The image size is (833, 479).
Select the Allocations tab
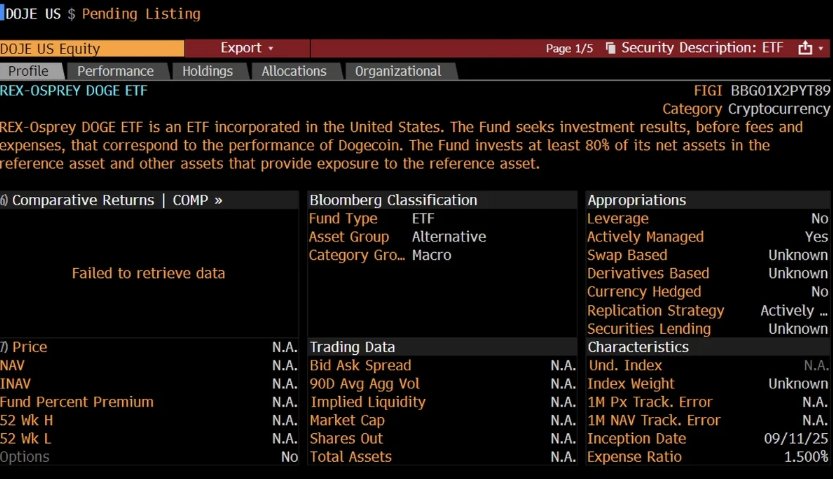coord(294,71)
